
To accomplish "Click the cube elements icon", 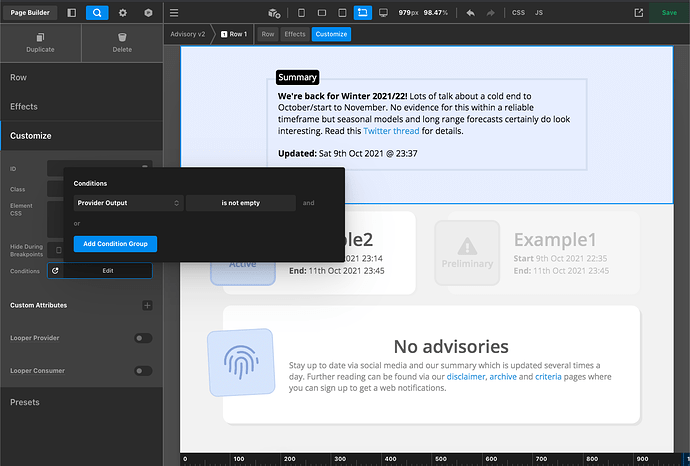I will click(x=149, y=13).
